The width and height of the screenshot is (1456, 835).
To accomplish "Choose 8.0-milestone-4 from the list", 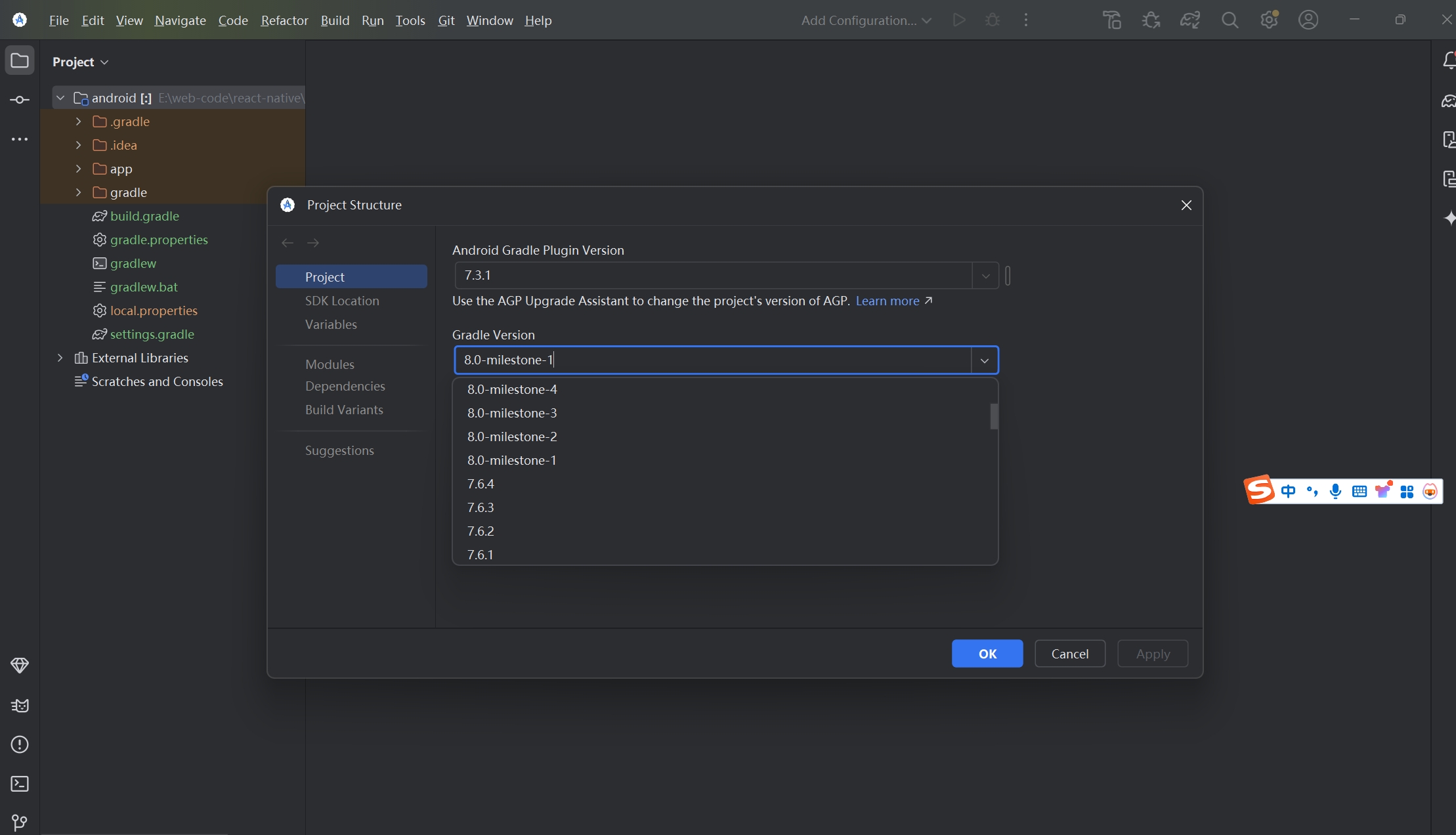I will pos(725,389).
